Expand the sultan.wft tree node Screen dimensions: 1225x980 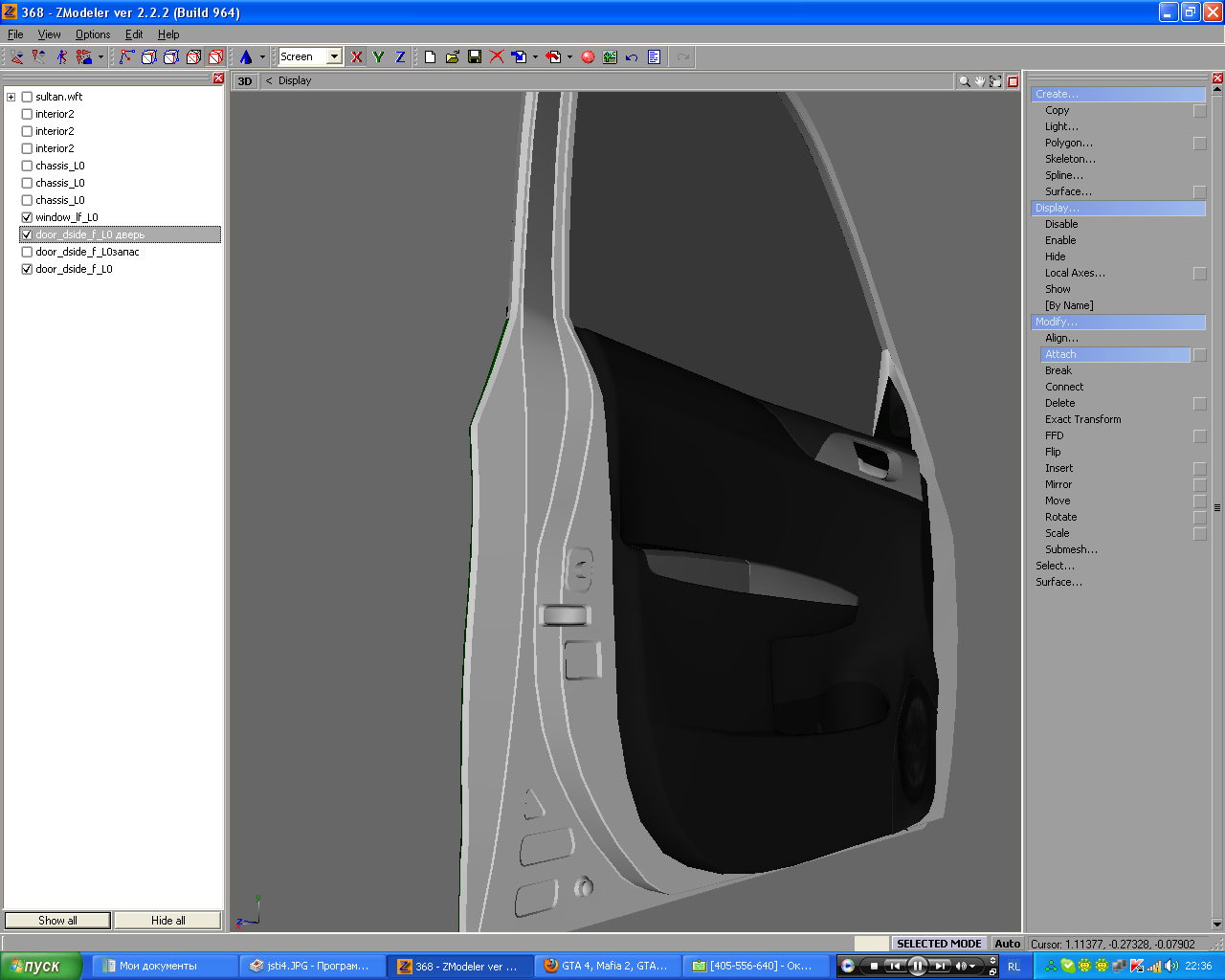tap(11, 97)
